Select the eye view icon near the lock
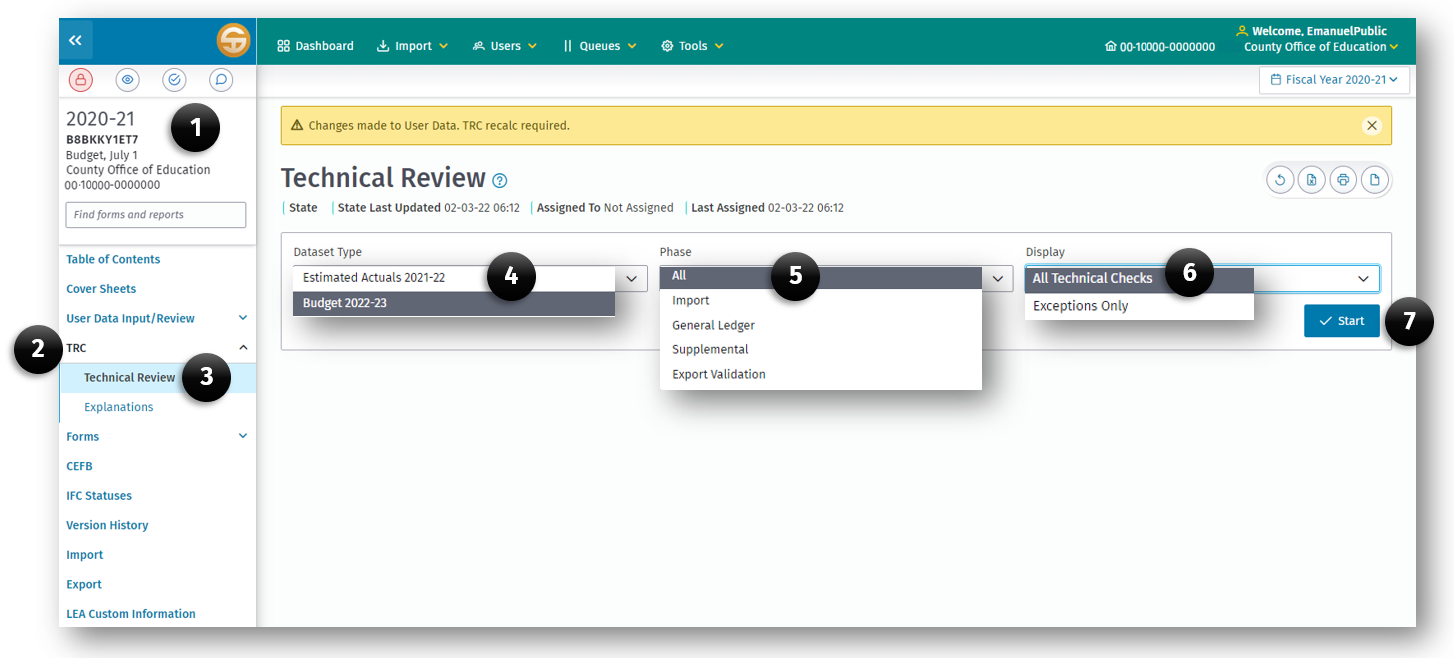 127,80
